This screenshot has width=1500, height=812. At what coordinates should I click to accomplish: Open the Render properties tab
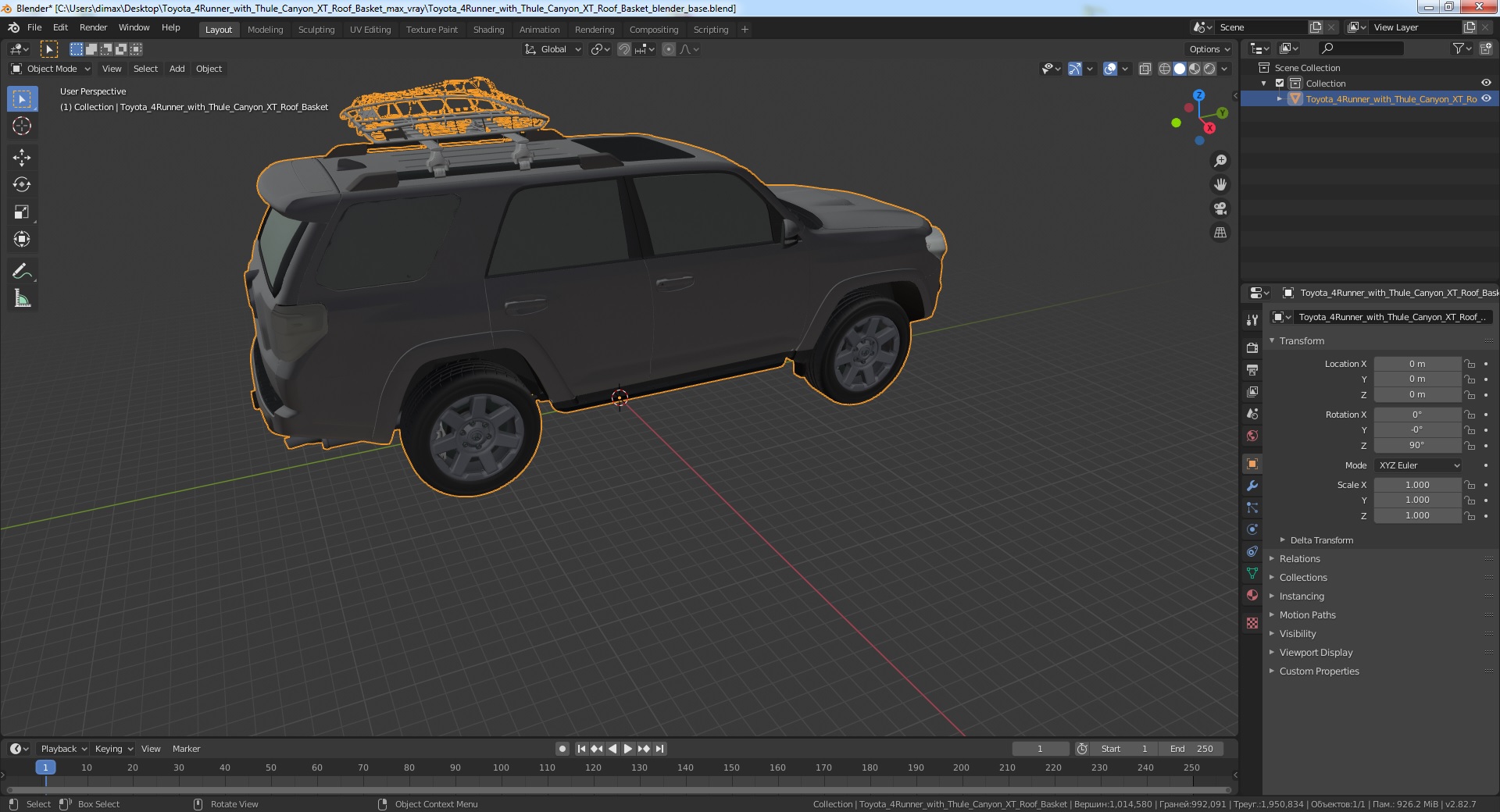[x=1252, y=348]
